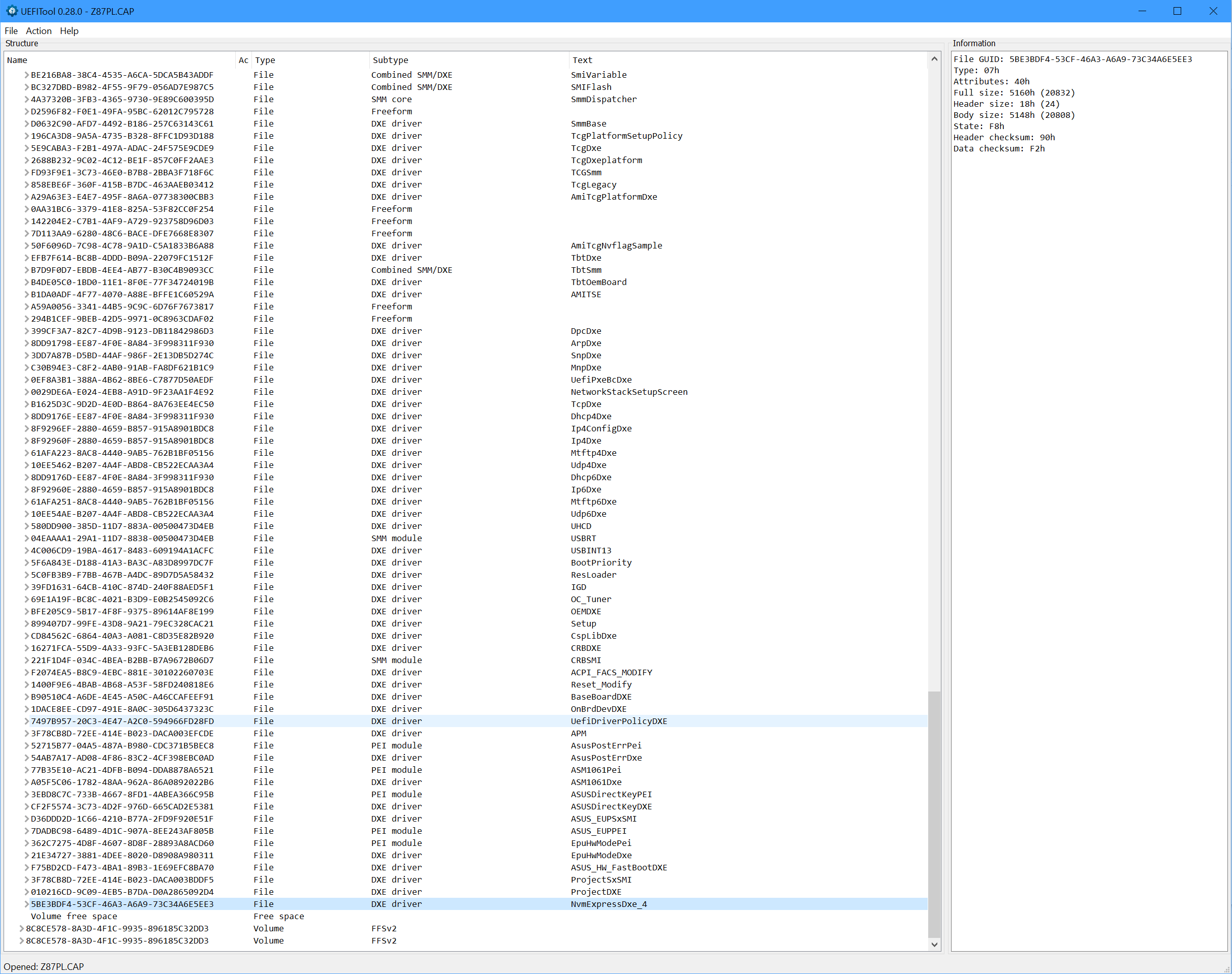The image size is (1232, 974).
Task: Select the USBRT SMM module row
Action: coord(466,539)
